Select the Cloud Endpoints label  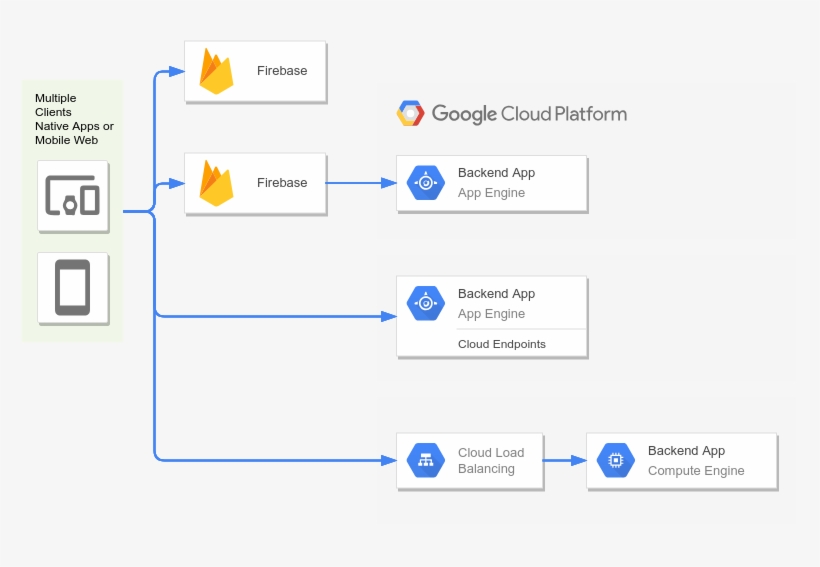(502, 344)
